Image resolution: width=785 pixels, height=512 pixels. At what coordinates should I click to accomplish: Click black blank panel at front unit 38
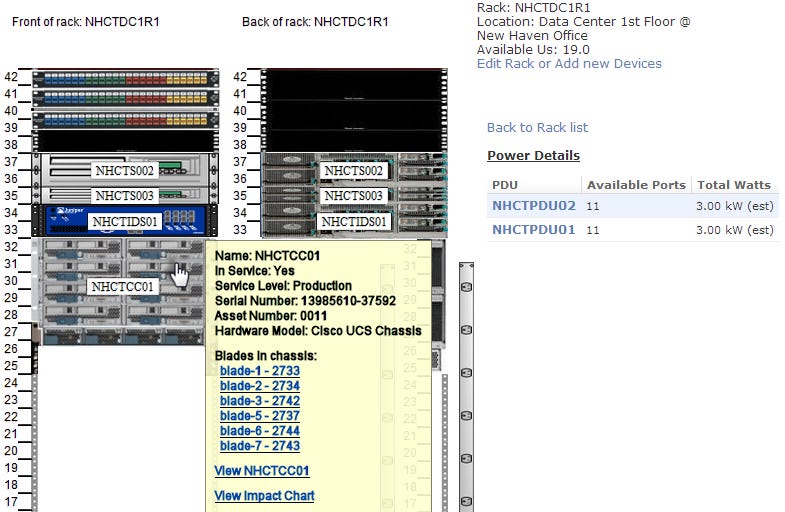tap(125, 141)
